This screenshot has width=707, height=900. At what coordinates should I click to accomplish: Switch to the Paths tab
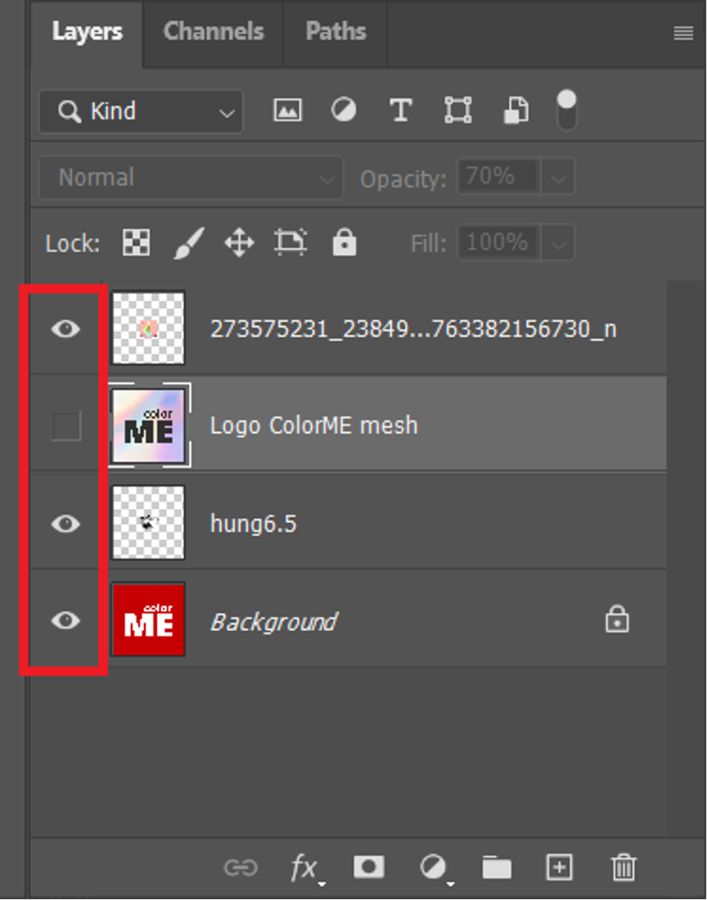(336, 32)
